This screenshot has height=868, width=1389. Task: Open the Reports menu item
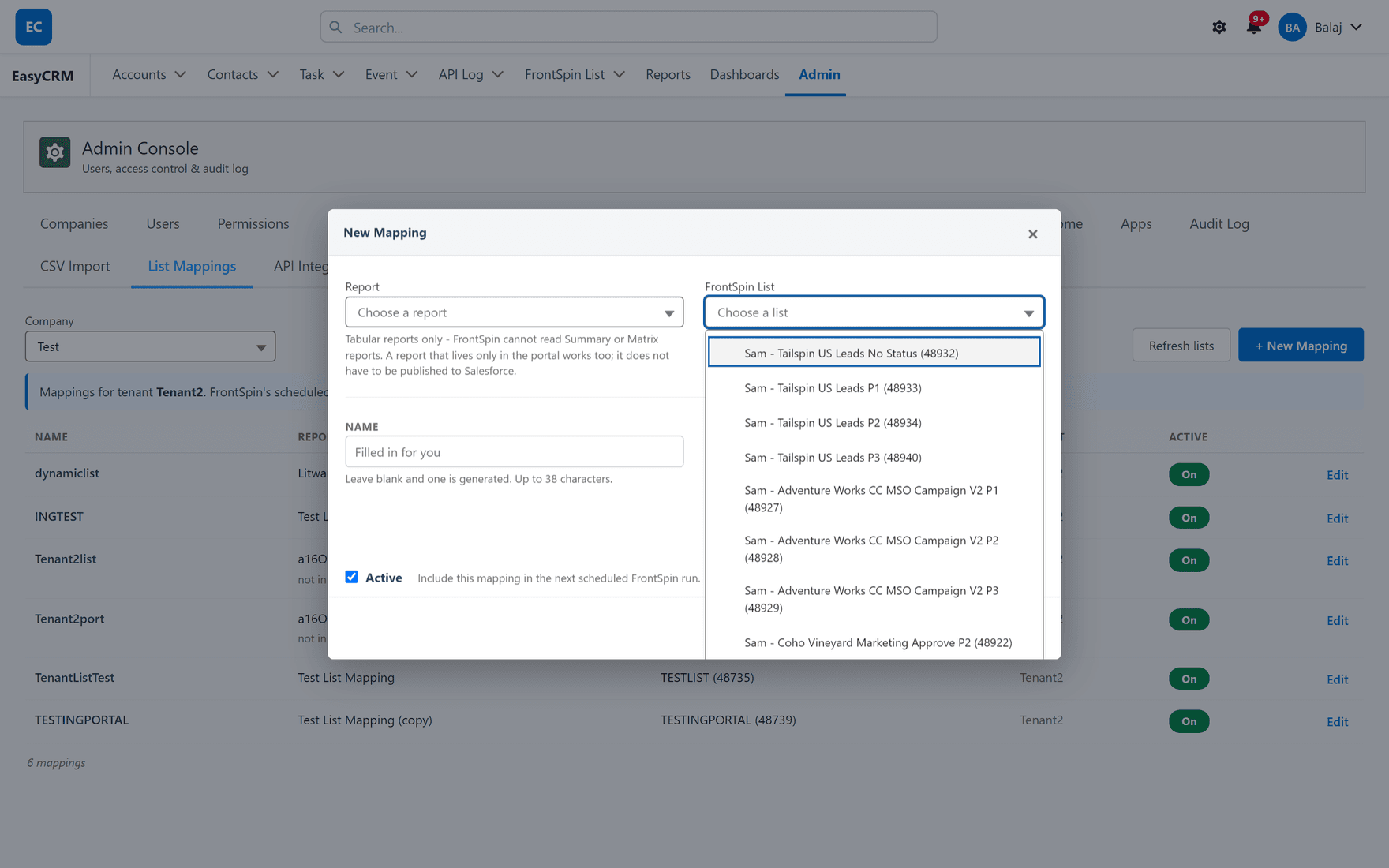[668, 74]
